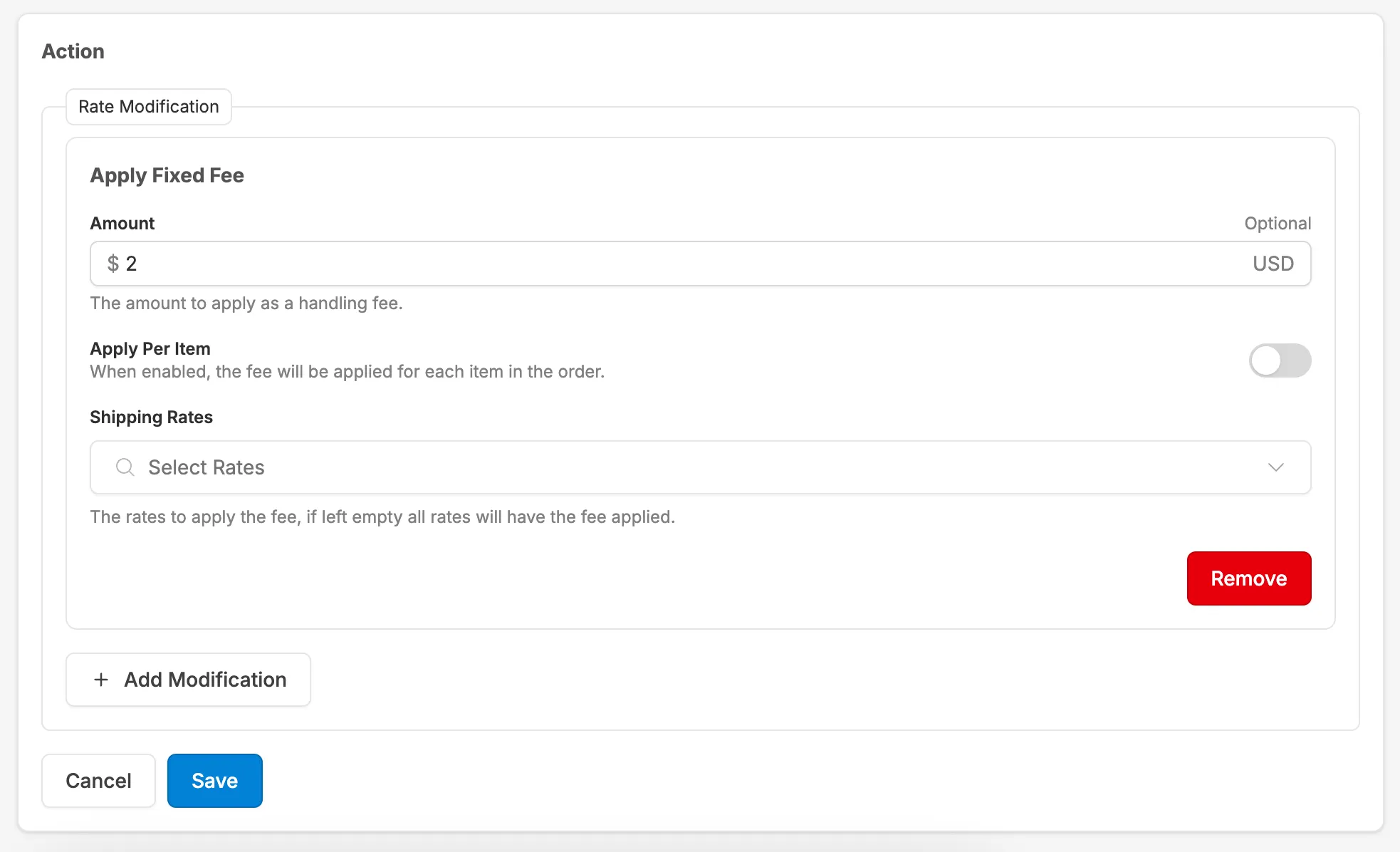Click the Amount field label

click(122, 223)
